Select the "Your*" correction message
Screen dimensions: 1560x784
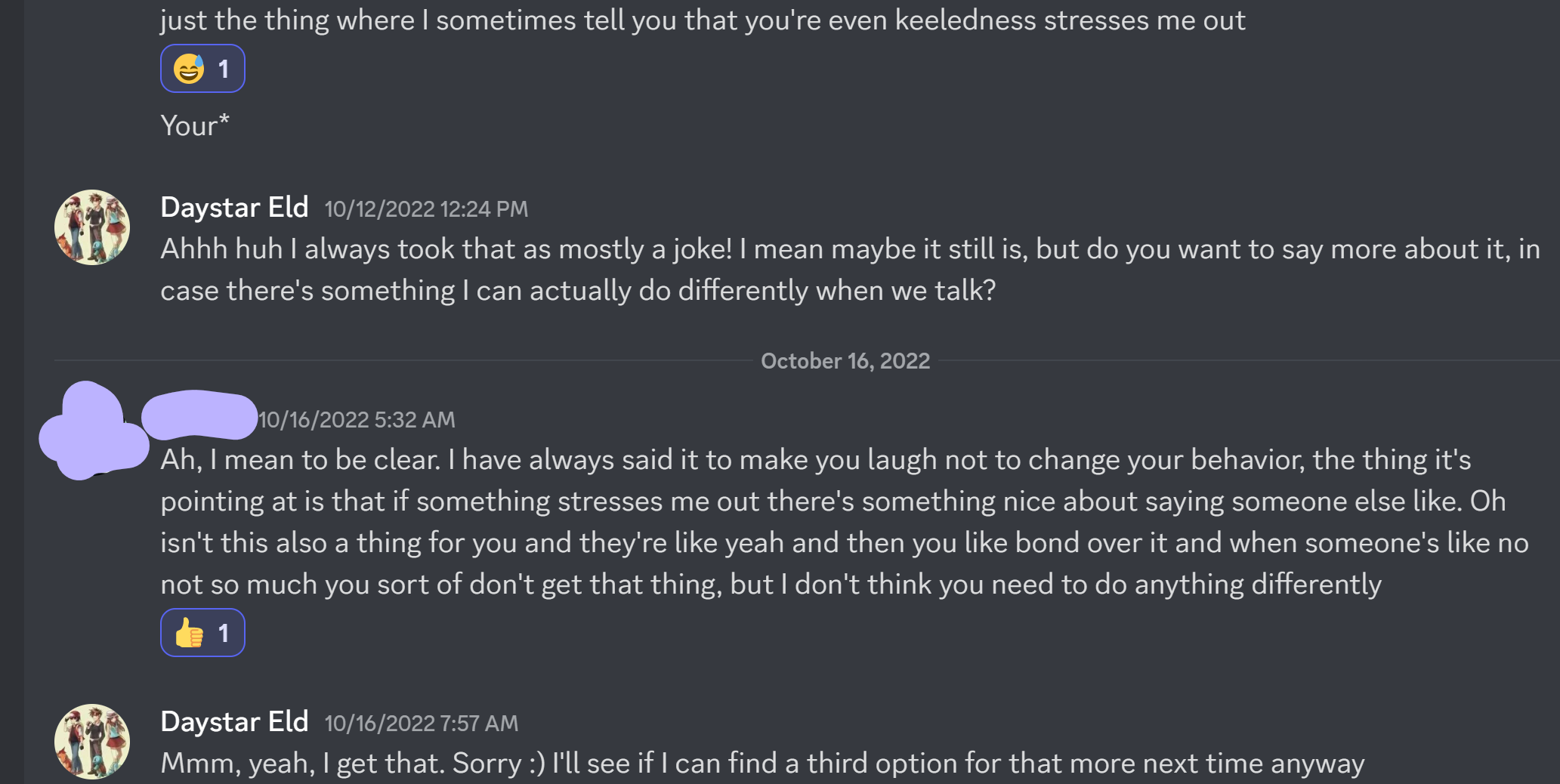point(195,126)
